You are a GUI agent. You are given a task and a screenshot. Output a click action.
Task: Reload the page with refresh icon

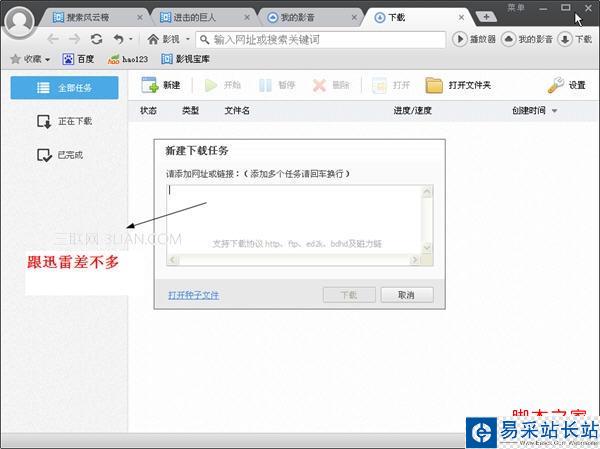click(96, 39)
